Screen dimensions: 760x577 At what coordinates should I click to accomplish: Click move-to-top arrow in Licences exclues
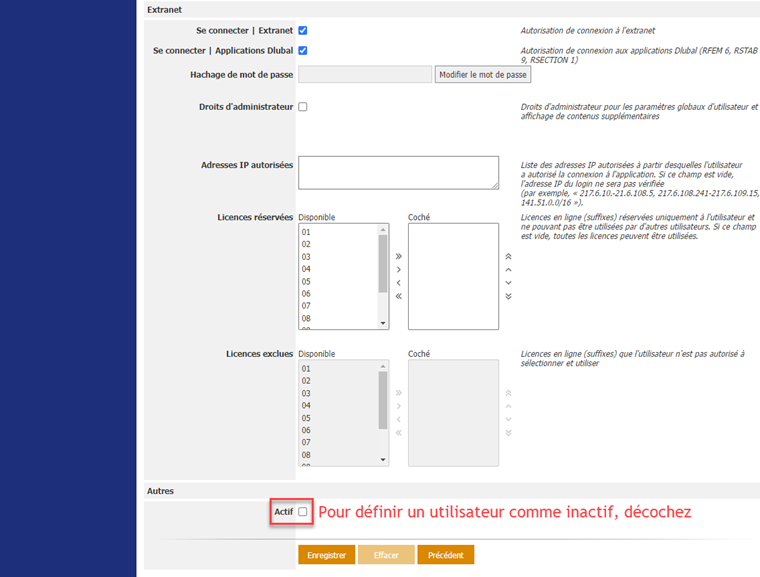click(x=508, y=393)
